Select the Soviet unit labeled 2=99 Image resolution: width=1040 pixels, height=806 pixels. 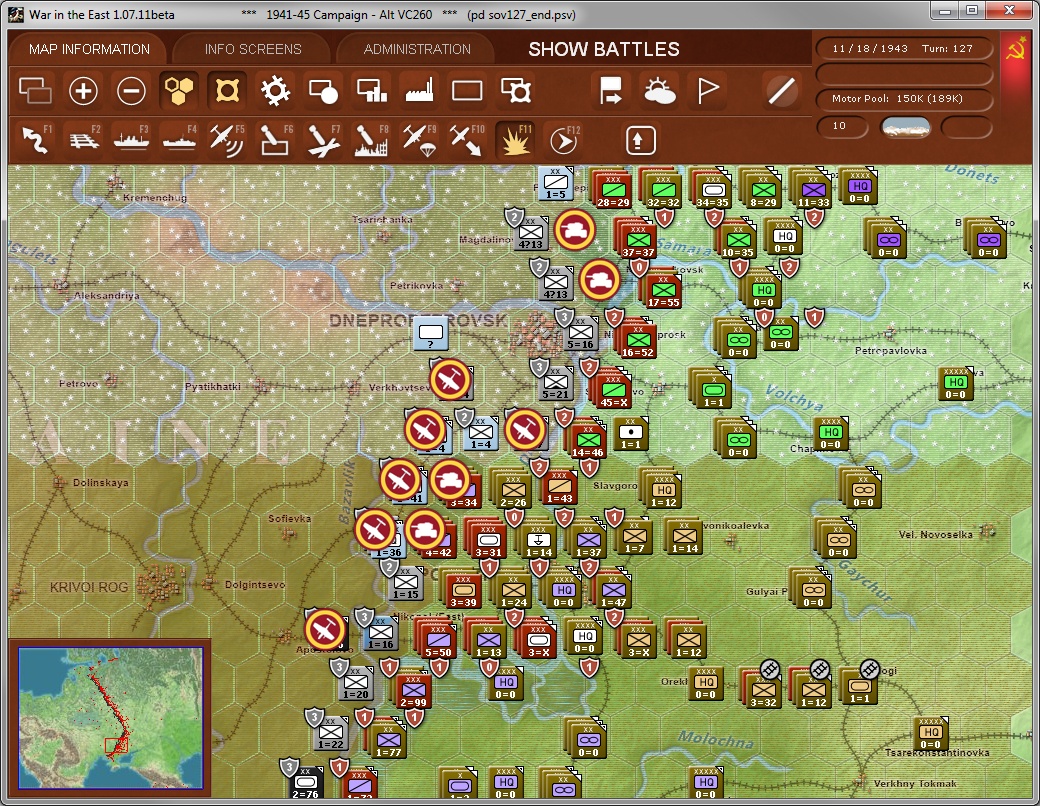(413, 690)
